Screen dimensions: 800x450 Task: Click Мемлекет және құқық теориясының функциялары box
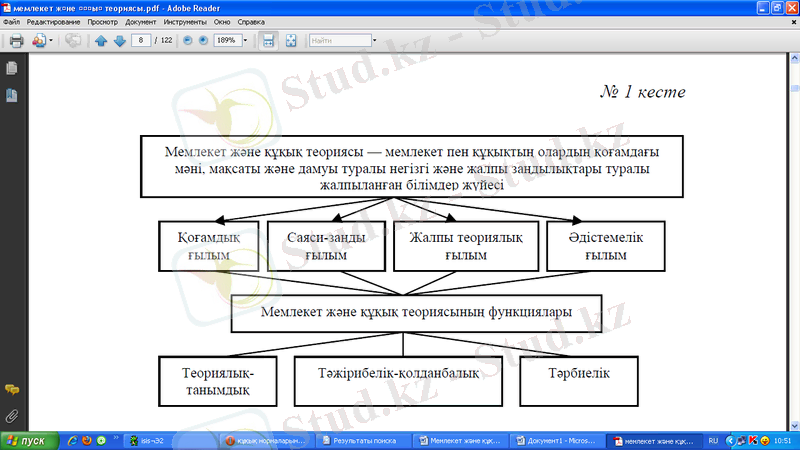[416, 314]
